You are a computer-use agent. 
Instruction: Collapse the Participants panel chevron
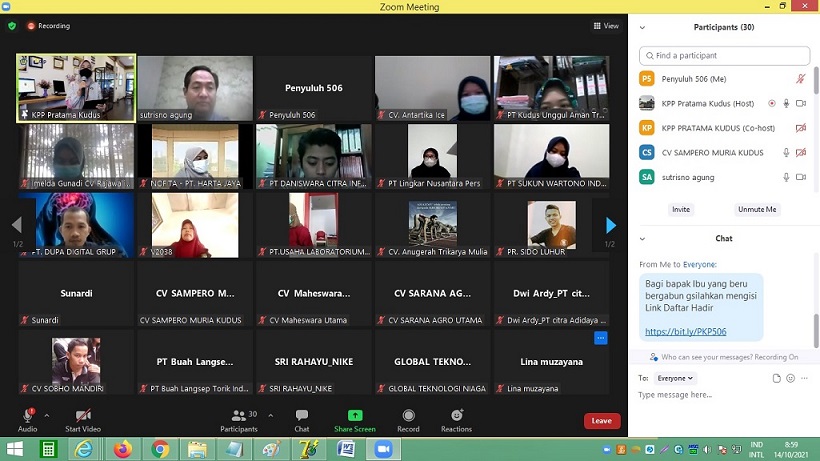642,27
